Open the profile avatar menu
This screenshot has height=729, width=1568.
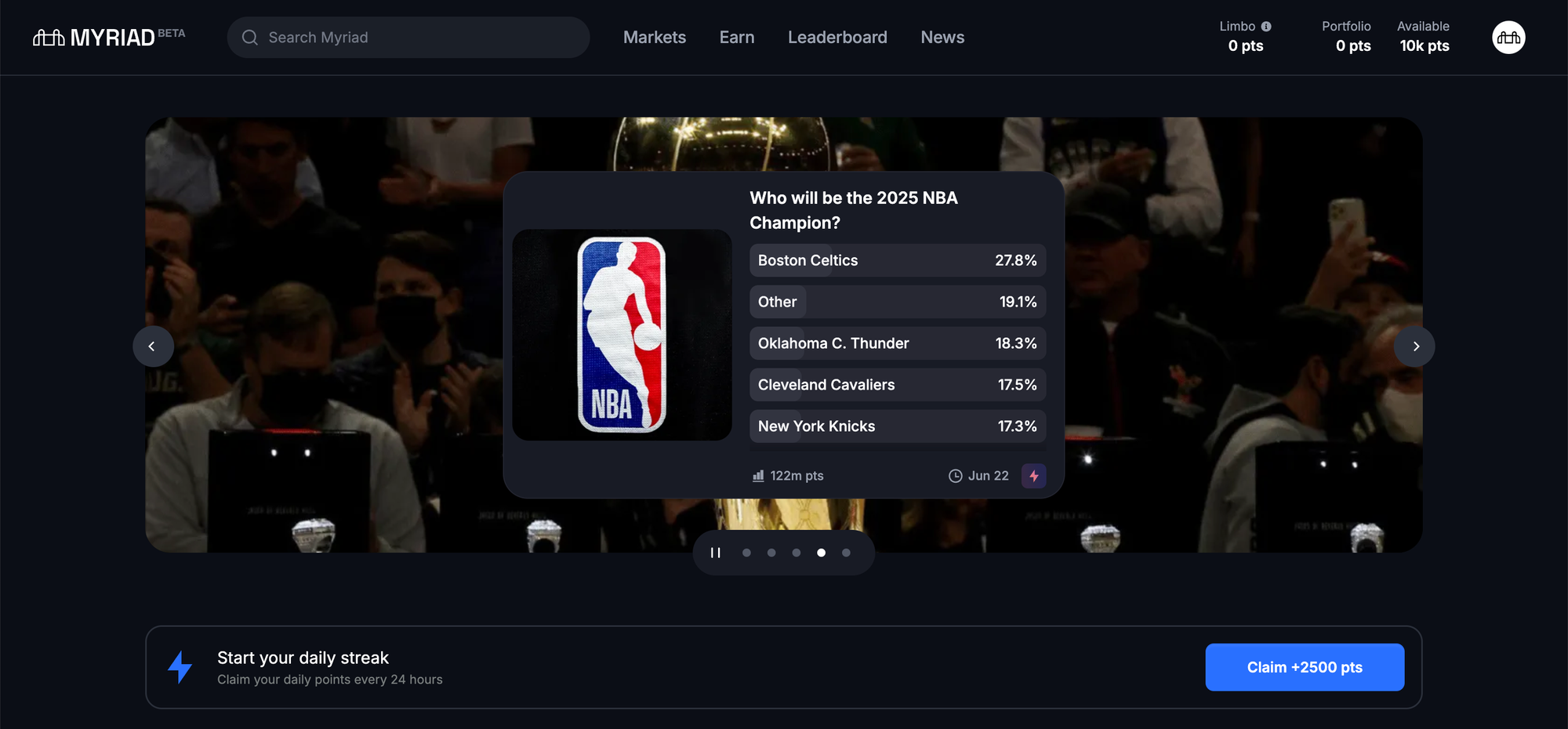tap(1508, 38)
